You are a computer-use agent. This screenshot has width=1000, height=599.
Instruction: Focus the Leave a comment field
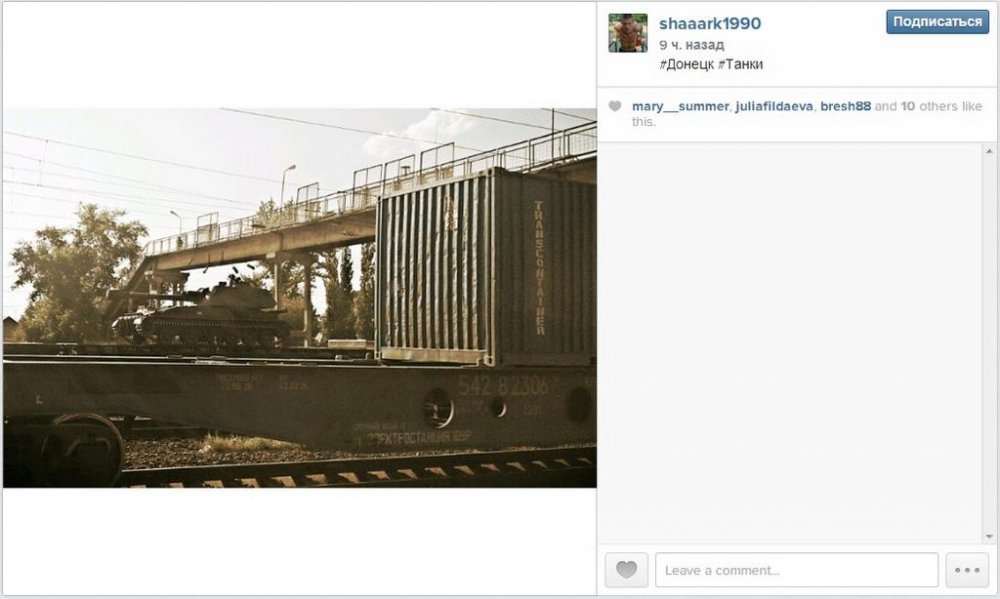(797, 570)
